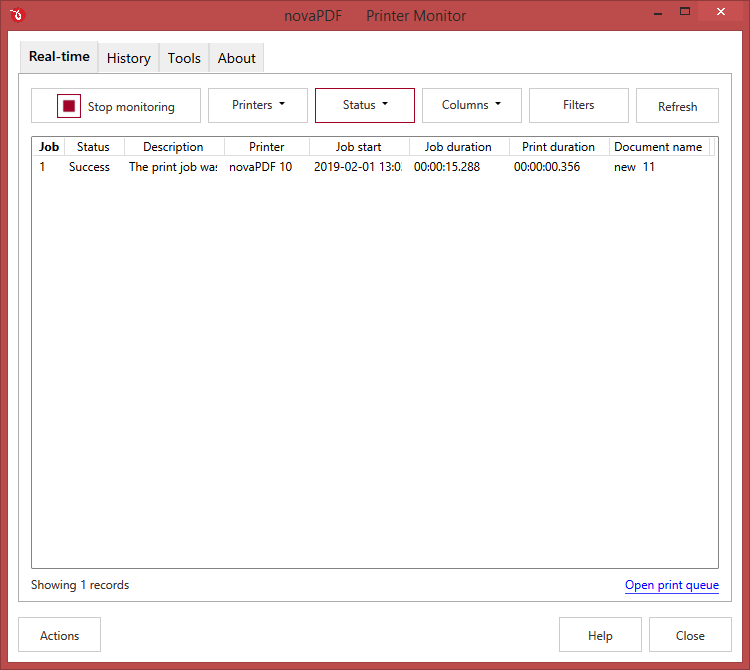
Task: Follow the Open print queue link
Action: point(672,585)
